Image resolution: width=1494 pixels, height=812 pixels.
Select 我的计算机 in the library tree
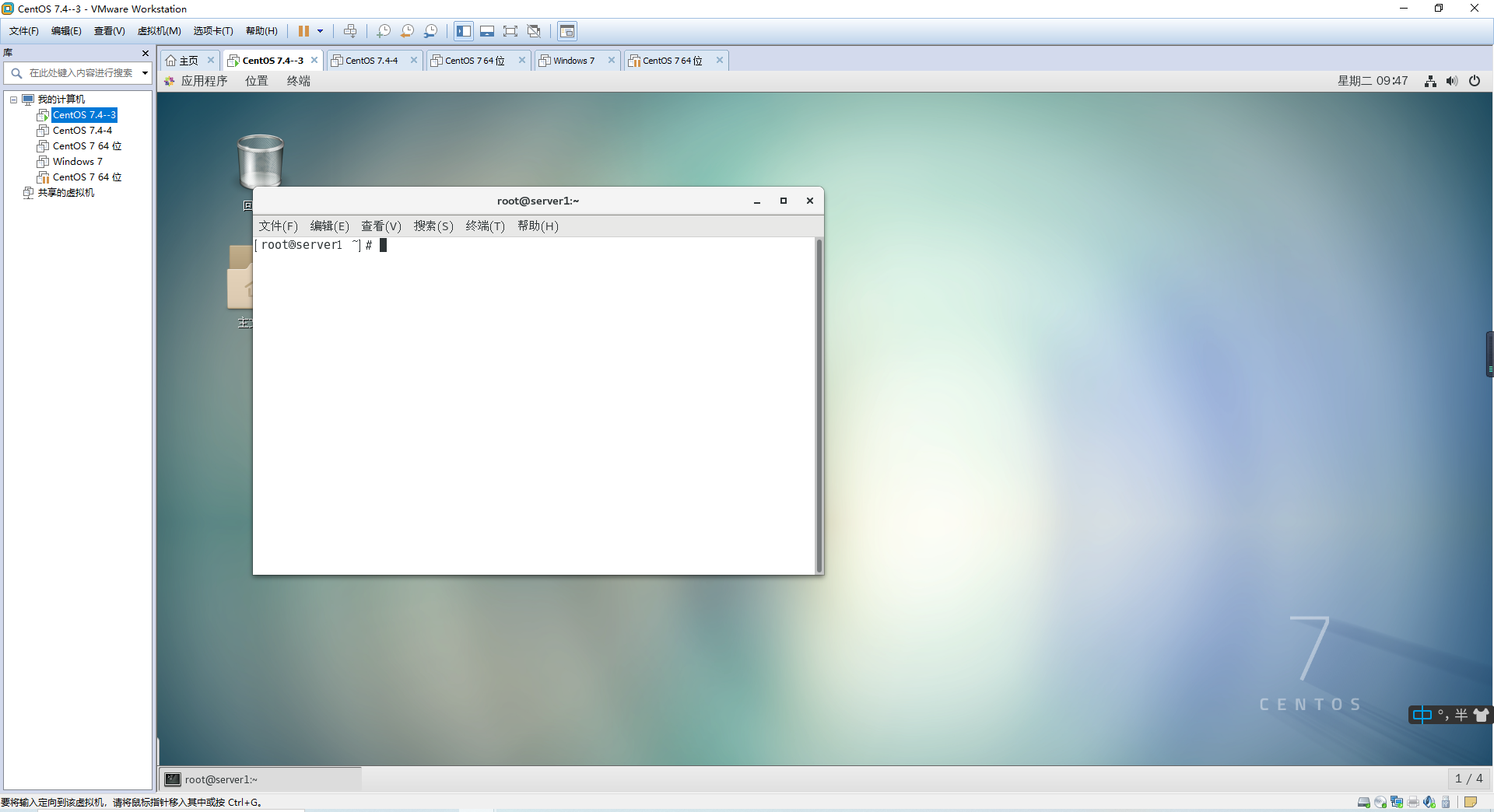click(x=61, y=100)
